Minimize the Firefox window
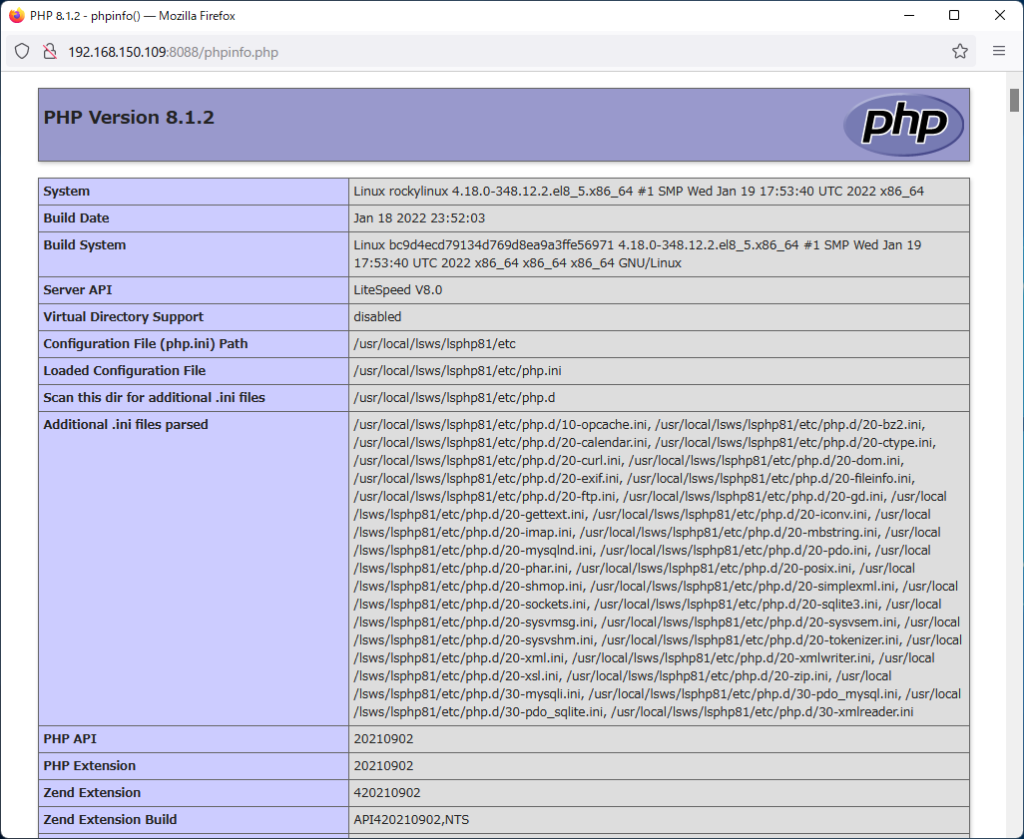Viewport: 1024px width, 839px height. [x=908, y=16]
